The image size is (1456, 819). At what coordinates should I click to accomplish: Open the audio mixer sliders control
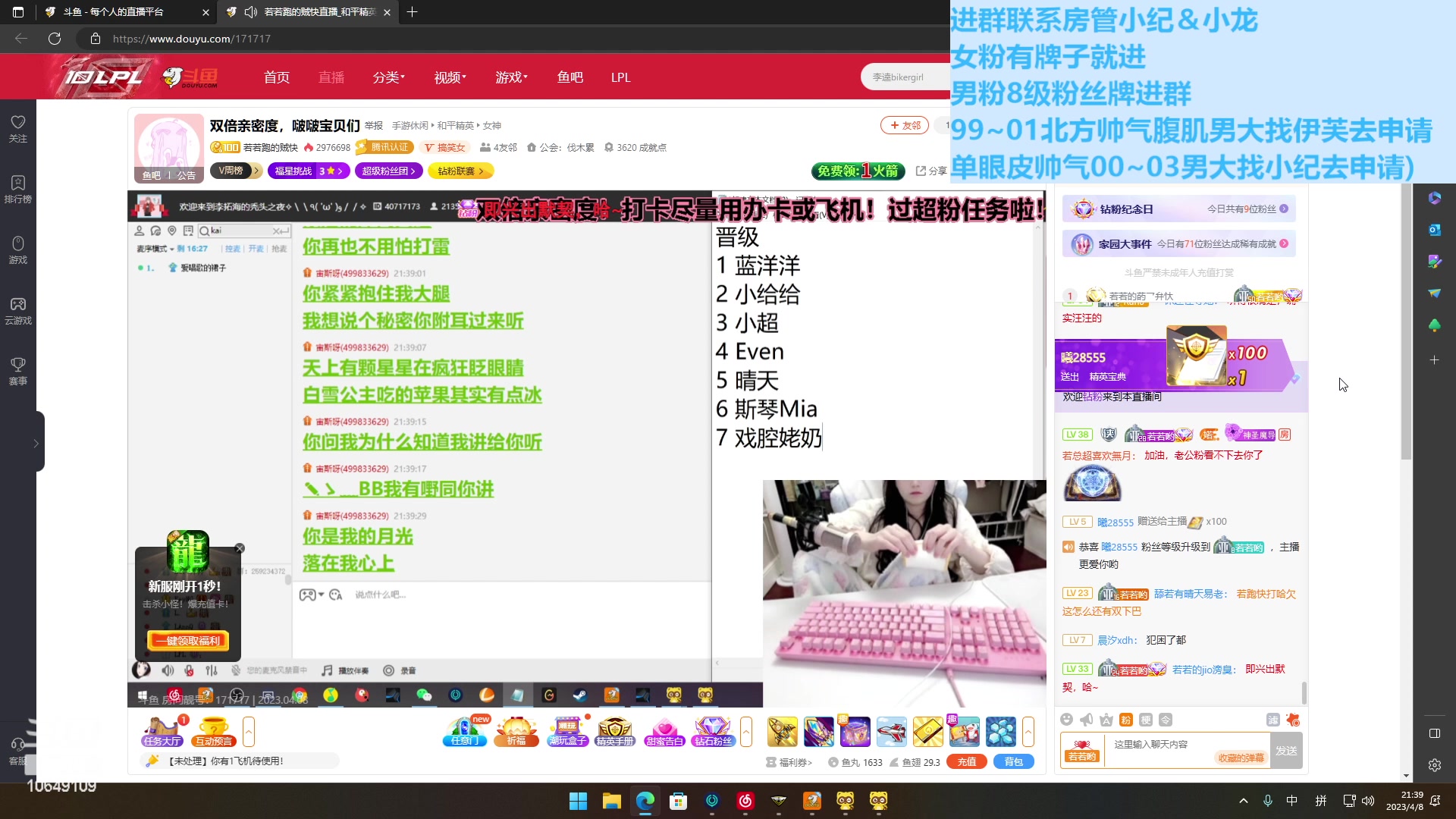[212, 670]
